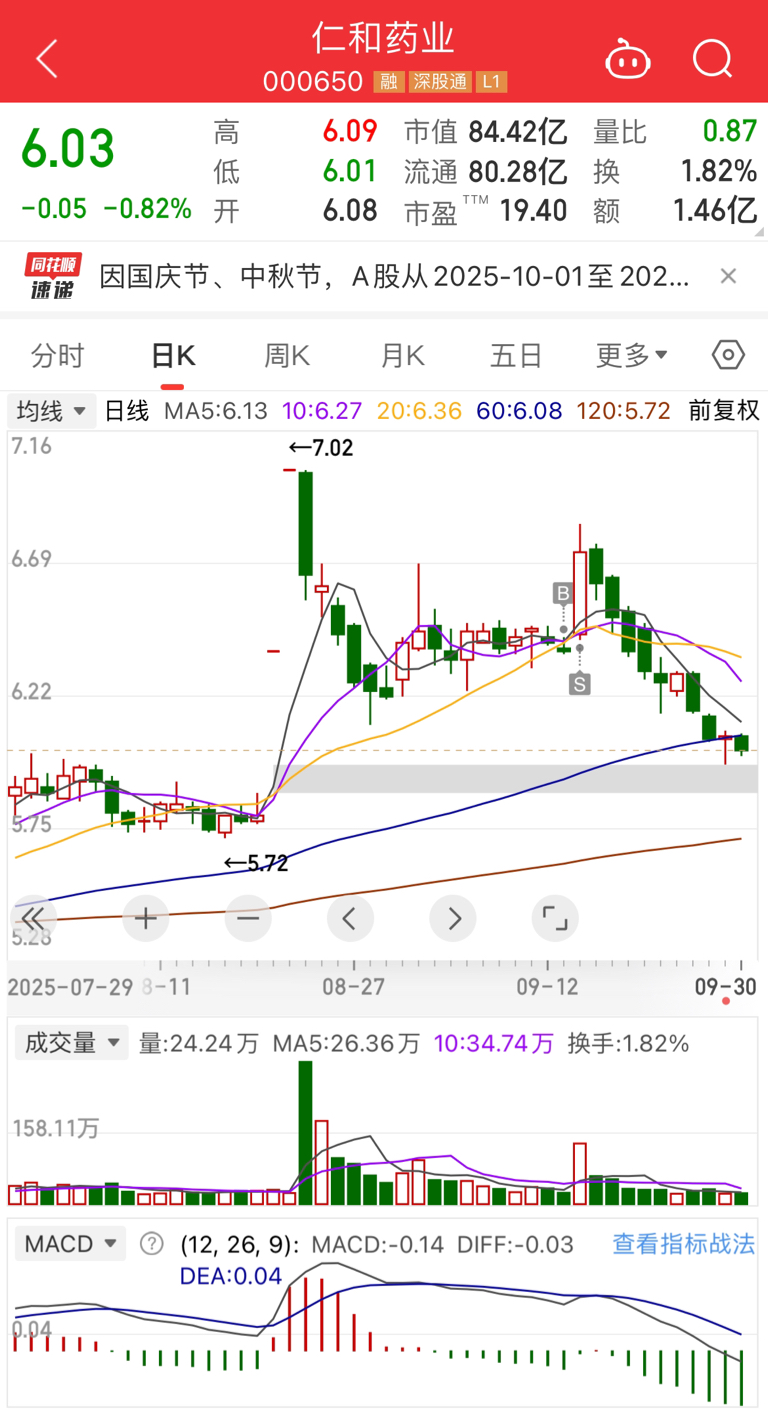This screenshot has width=768, height=1422.
Task: Tap the 7.02 peak price annotation
Action: point(320,448)
